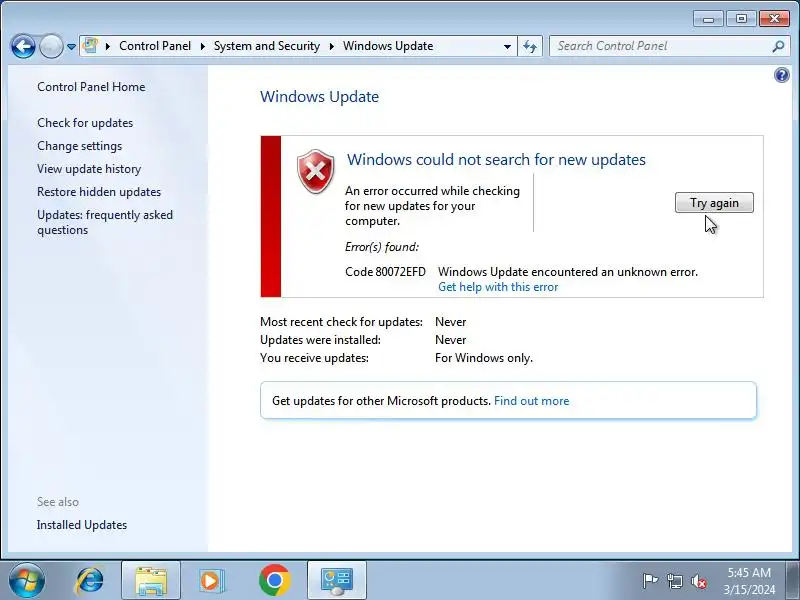This screenshot has width=800, height=600.
Task: Click the network icon in tray
Action: (674, 581)
